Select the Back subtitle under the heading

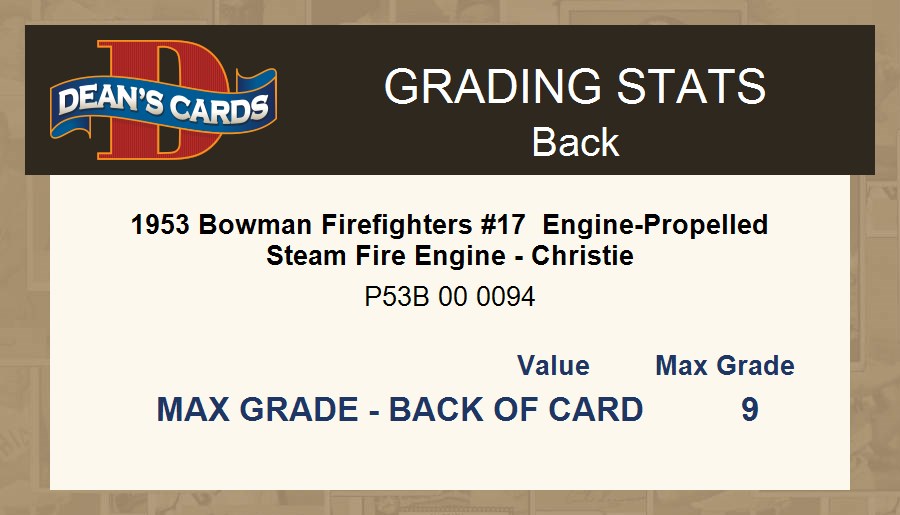(x=575, y=142)
